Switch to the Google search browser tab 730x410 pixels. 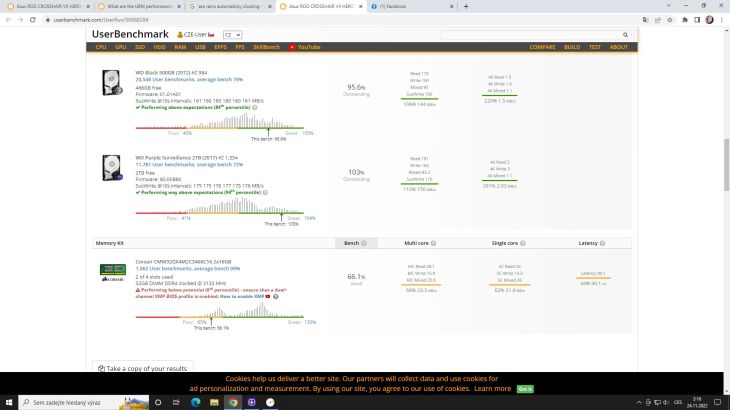pyautogui.click(x=230, y=7)
